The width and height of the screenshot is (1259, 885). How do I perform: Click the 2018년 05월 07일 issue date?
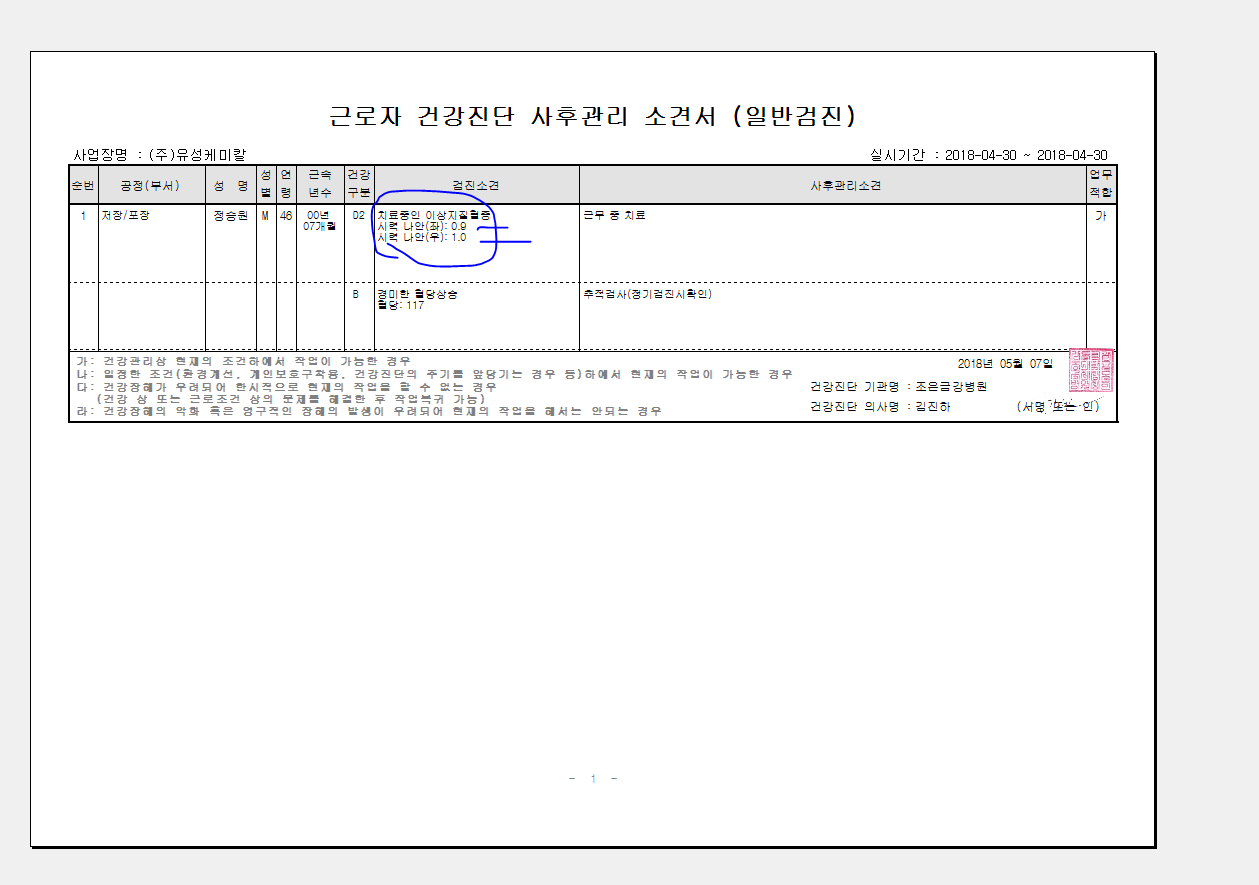(x=1005, y=363)
